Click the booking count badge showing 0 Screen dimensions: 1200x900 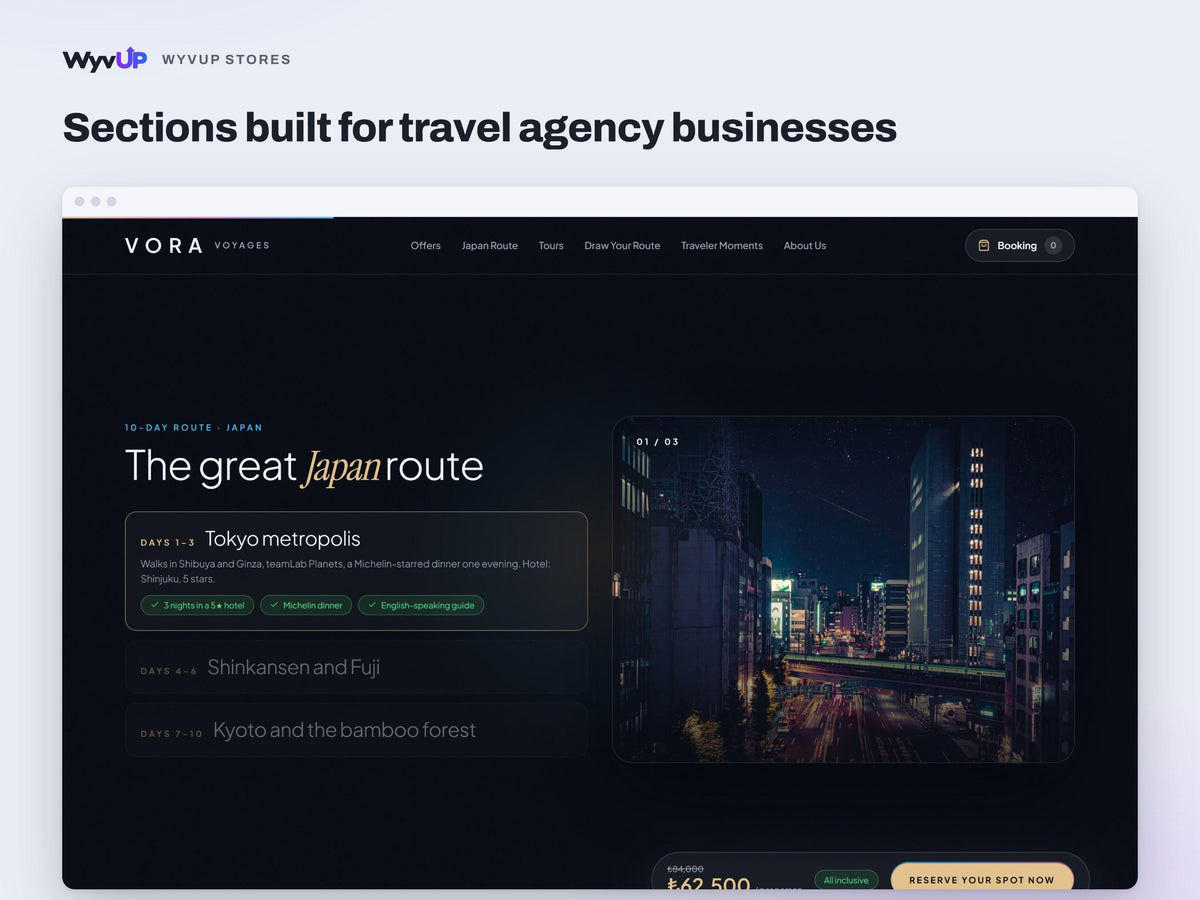(x=1053, y=245)
